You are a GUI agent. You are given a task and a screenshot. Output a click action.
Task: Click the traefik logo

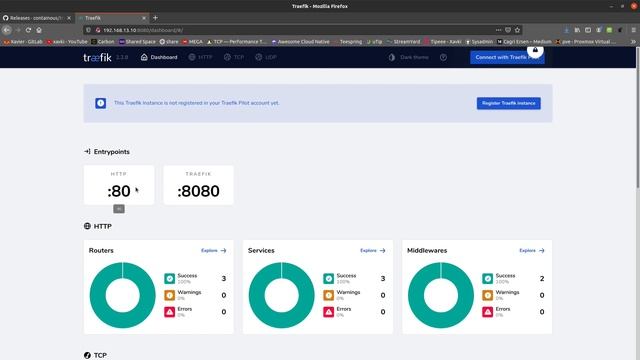(97, 57)
